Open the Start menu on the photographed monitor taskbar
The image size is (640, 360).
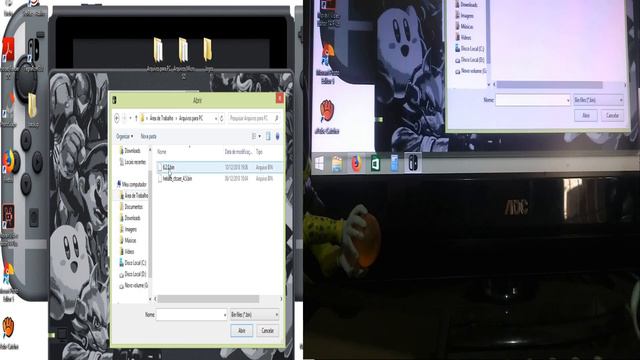click(319, 164)
